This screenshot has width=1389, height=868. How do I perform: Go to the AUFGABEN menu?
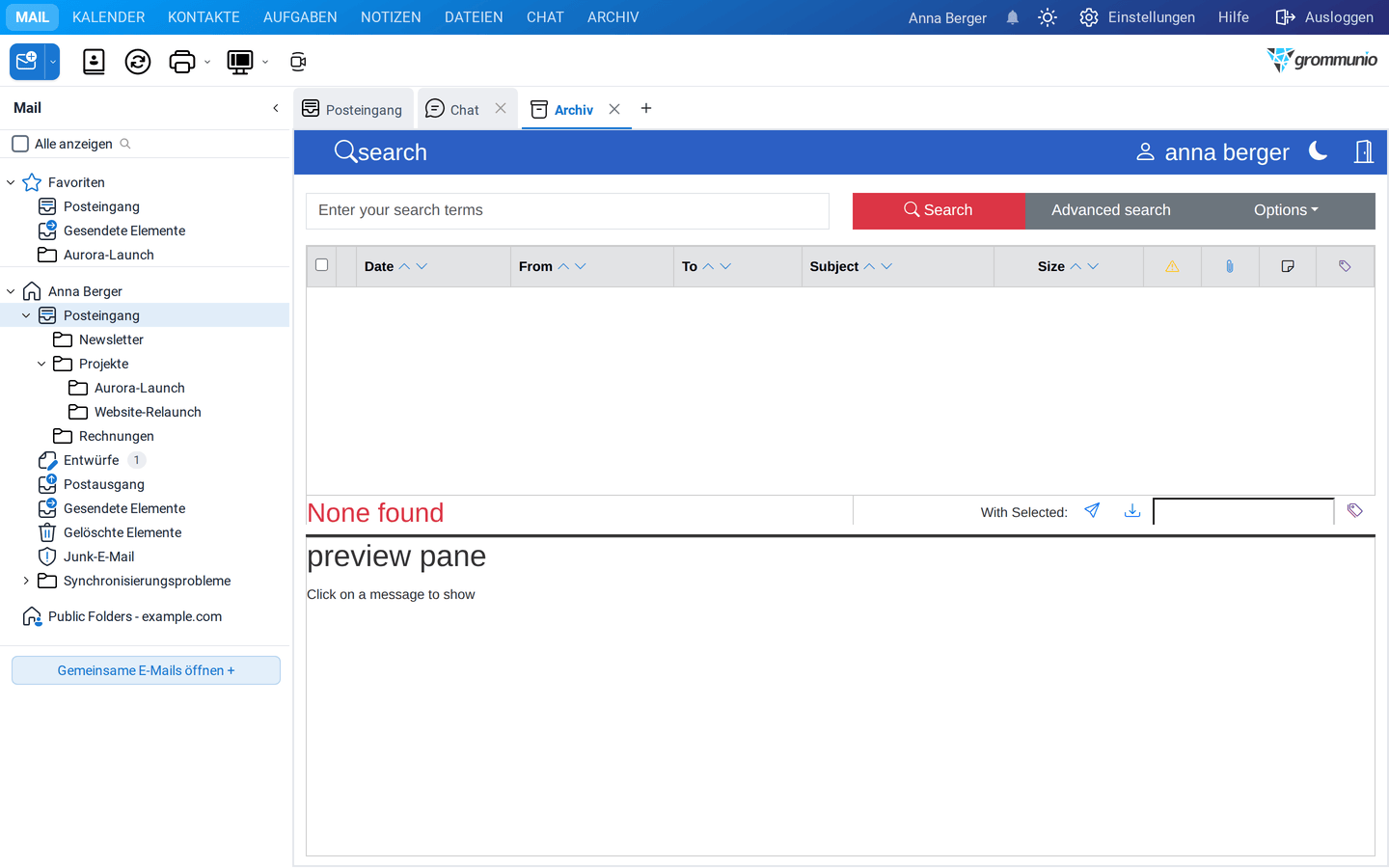pyautogui.click(x=300, y=17)
